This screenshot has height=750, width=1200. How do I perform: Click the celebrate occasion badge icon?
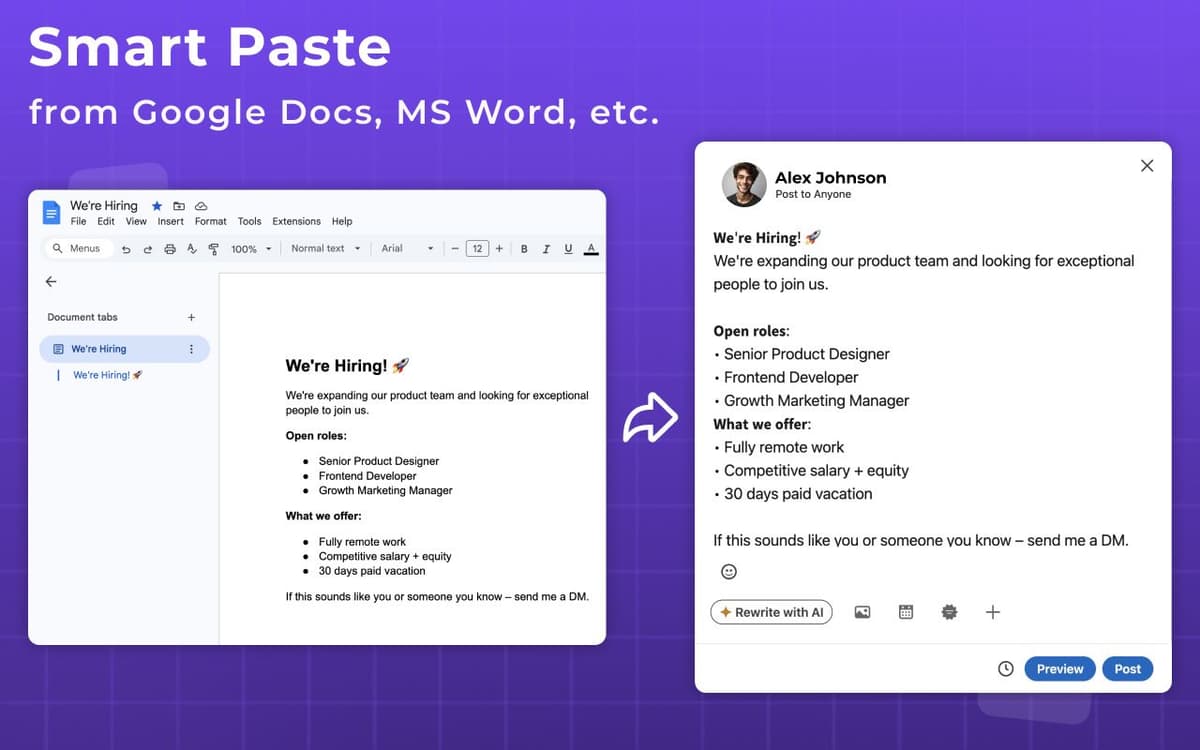949,612
